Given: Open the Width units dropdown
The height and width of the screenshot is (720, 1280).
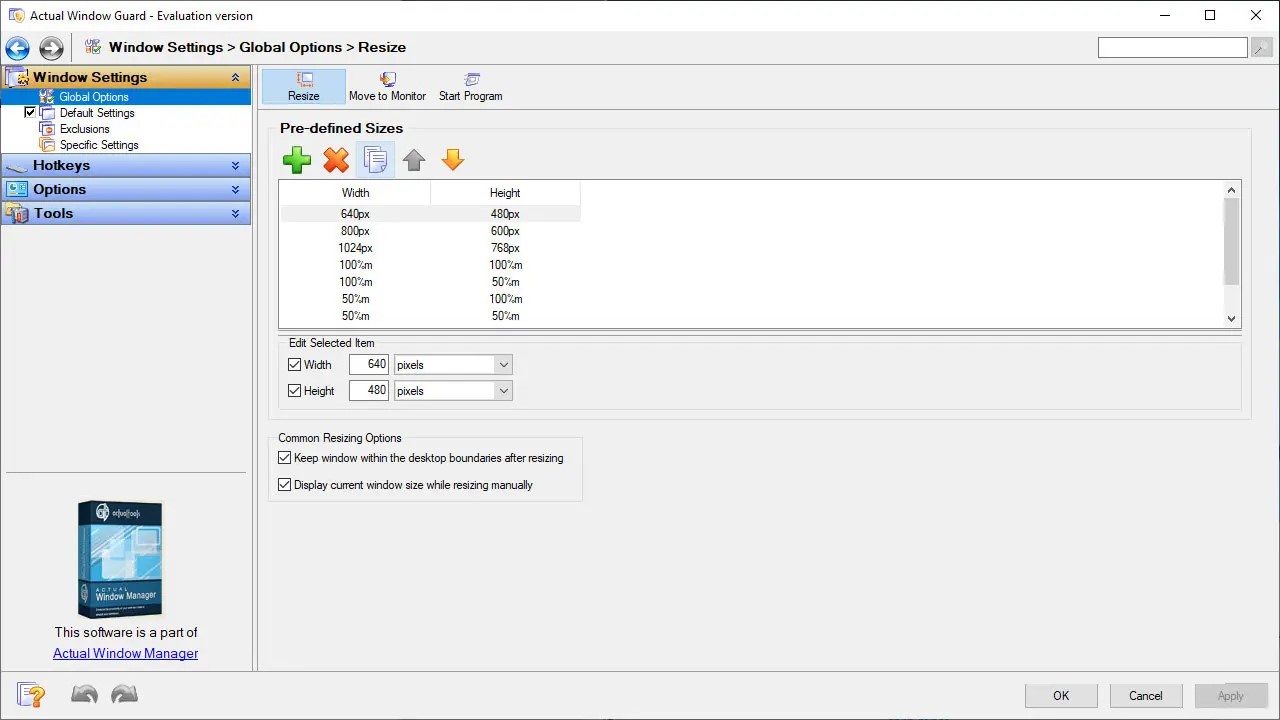Looking at the screenshot, I should click(x=503, y=364).
